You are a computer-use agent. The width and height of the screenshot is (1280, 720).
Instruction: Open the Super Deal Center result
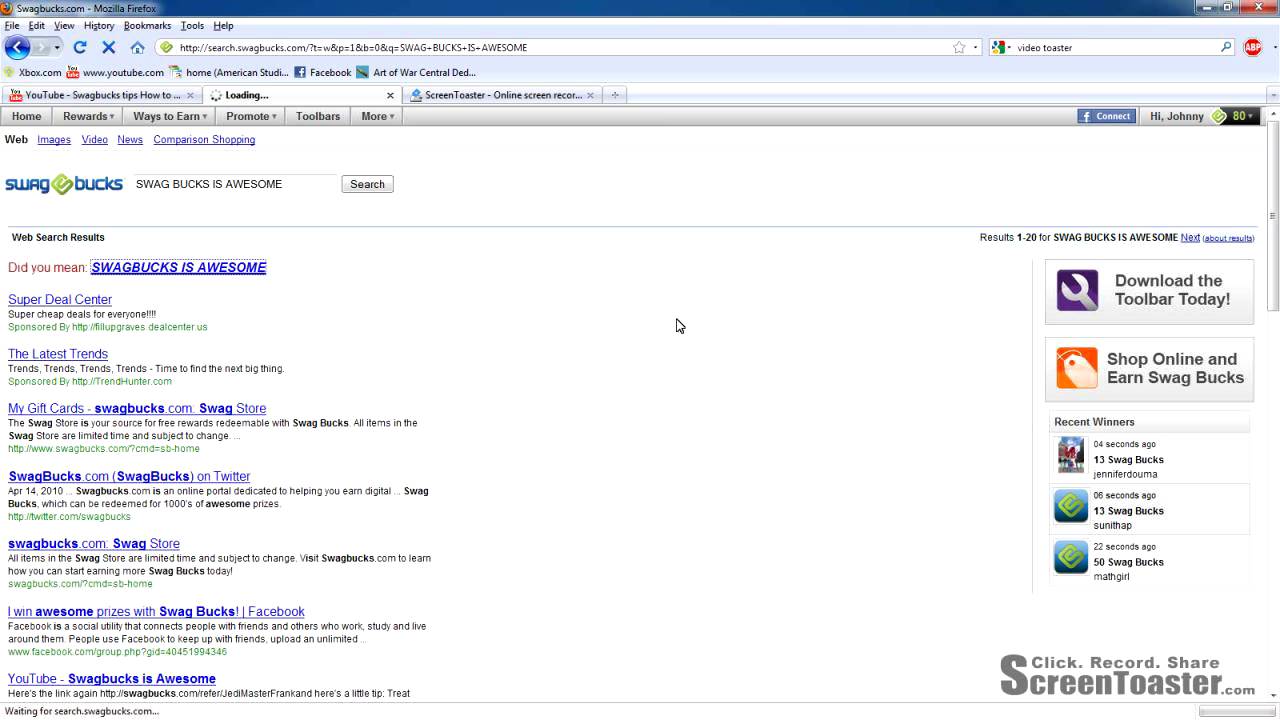tap(60, 300)
